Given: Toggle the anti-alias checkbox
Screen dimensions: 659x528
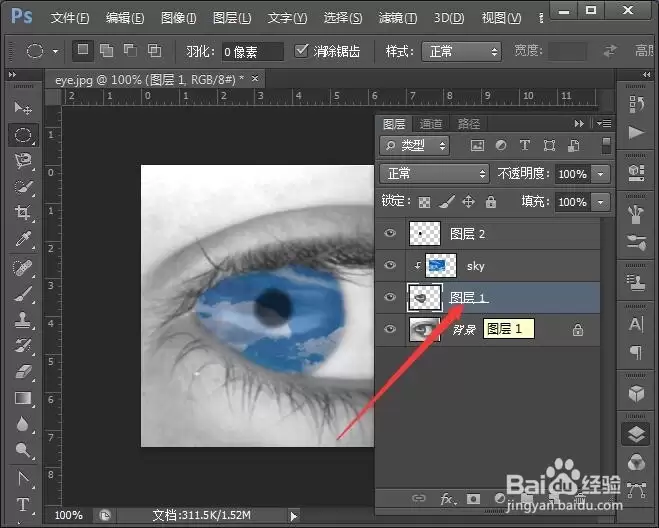Looking at the screenshot, I should coord(301,51).
